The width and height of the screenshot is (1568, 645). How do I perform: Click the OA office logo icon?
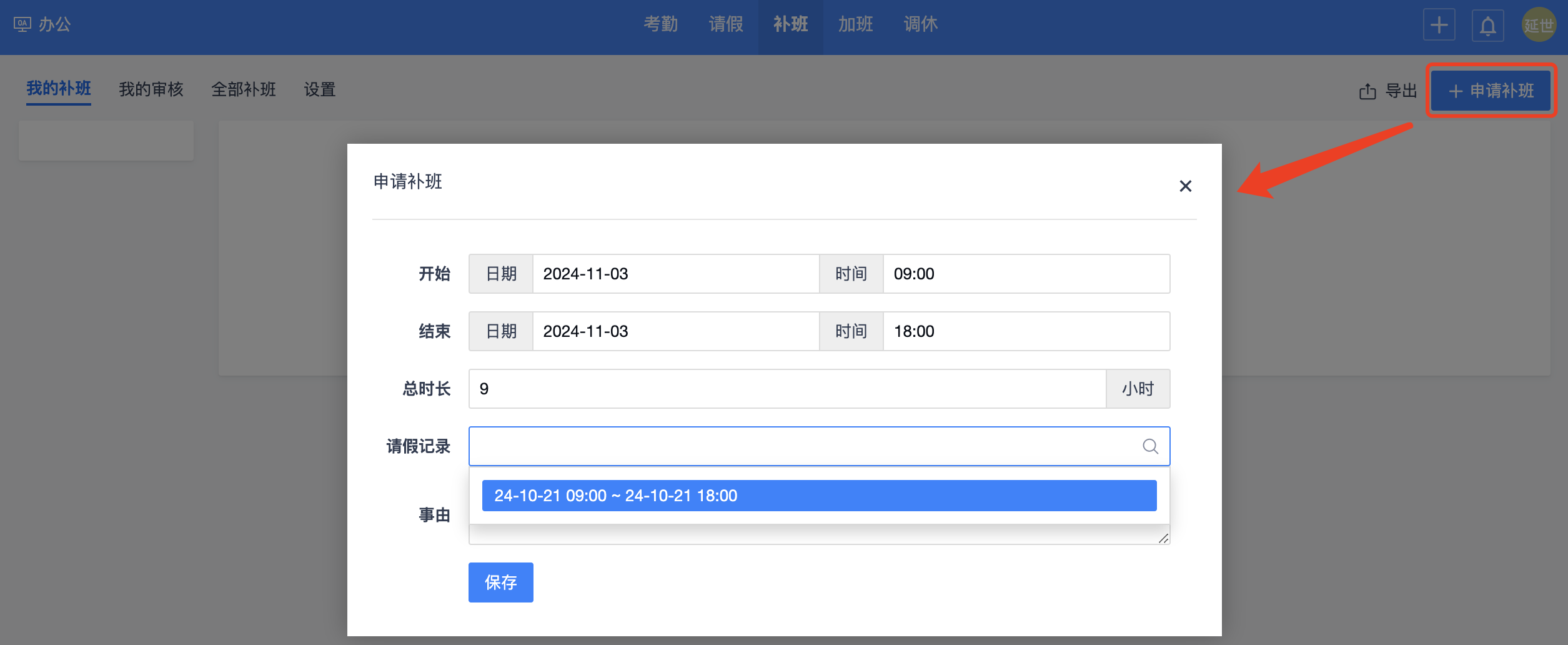coord(22,24)
